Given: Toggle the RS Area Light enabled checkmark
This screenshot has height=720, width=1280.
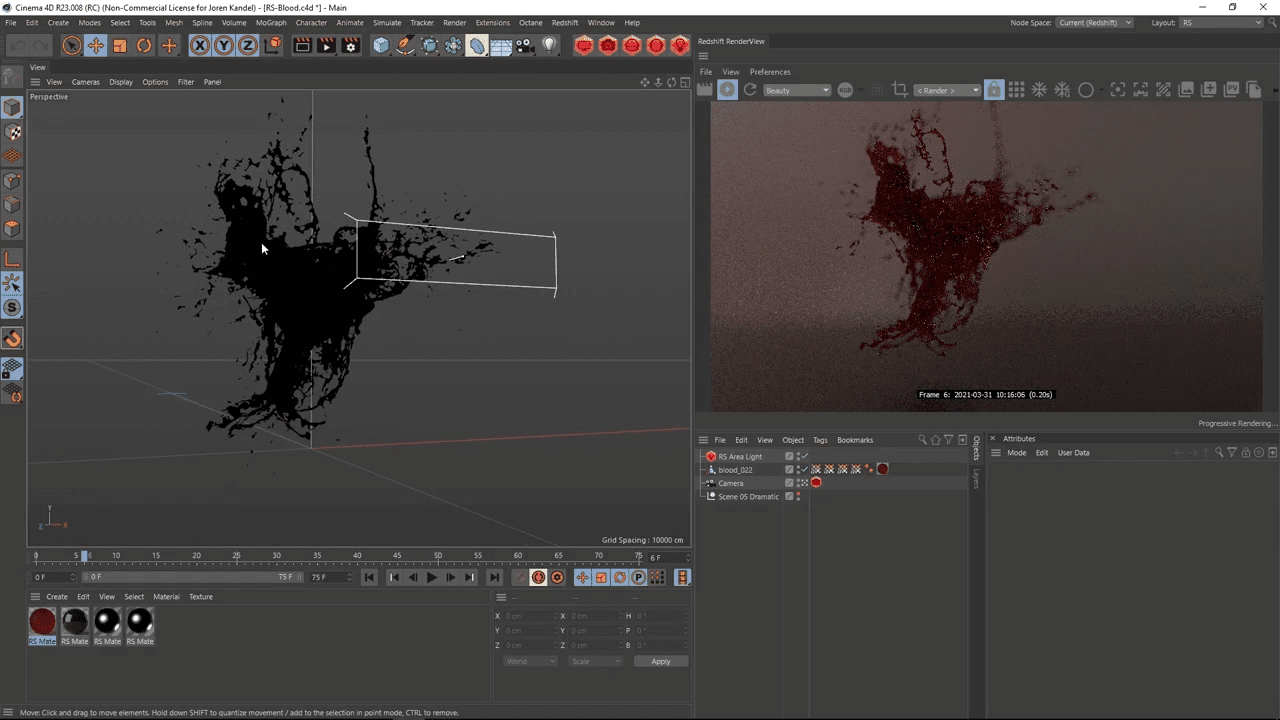Looking at the screenshot, I should tap(804, 456).
